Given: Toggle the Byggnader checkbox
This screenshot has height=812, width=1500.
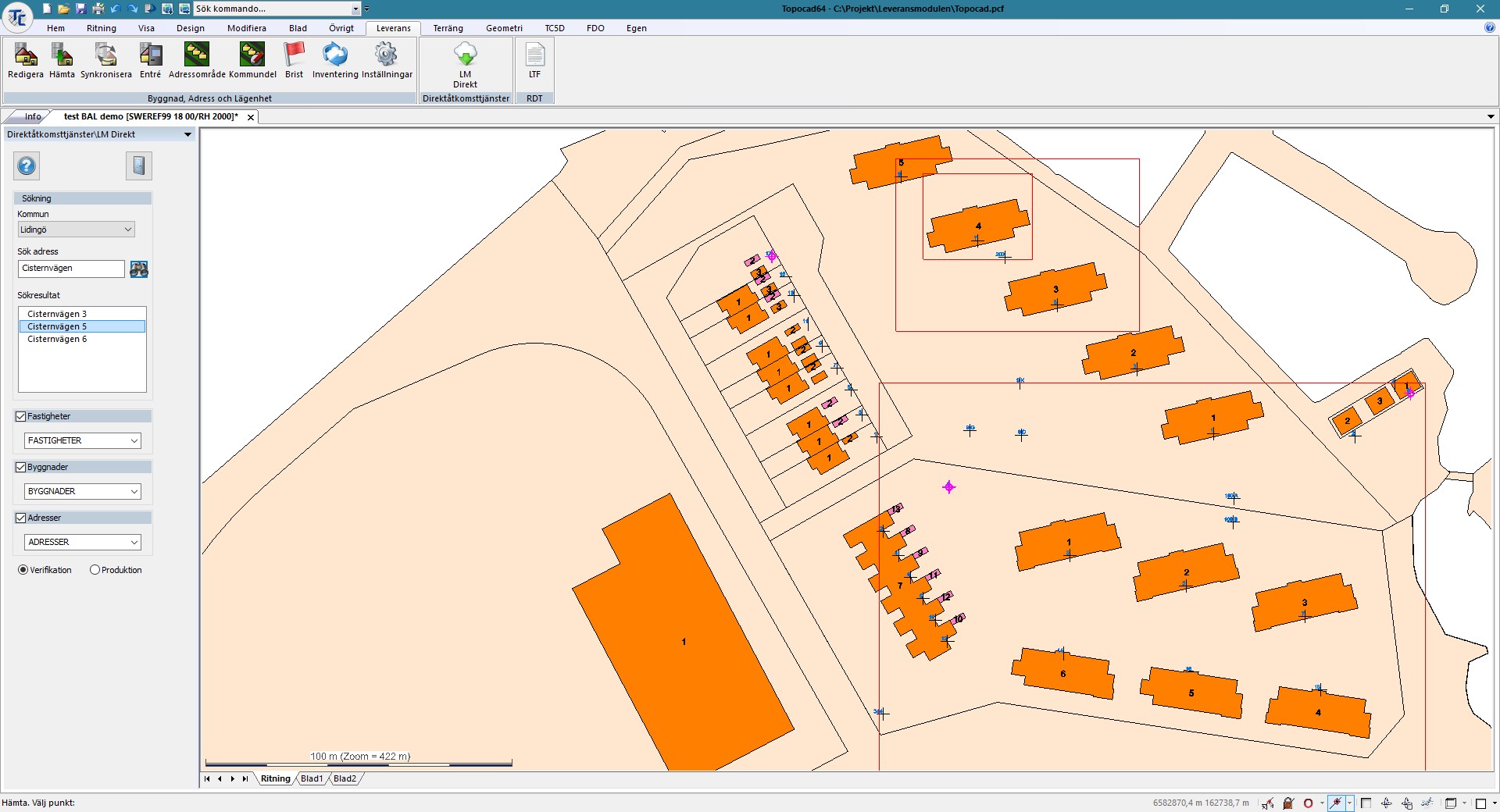Looking at the screenshot, I should coord(21,468).
